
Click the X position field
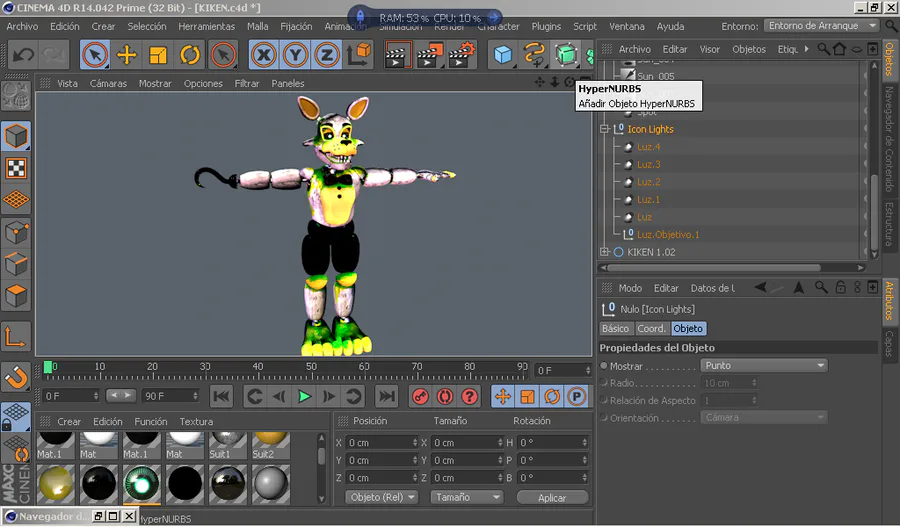click(x=381, y=443)
